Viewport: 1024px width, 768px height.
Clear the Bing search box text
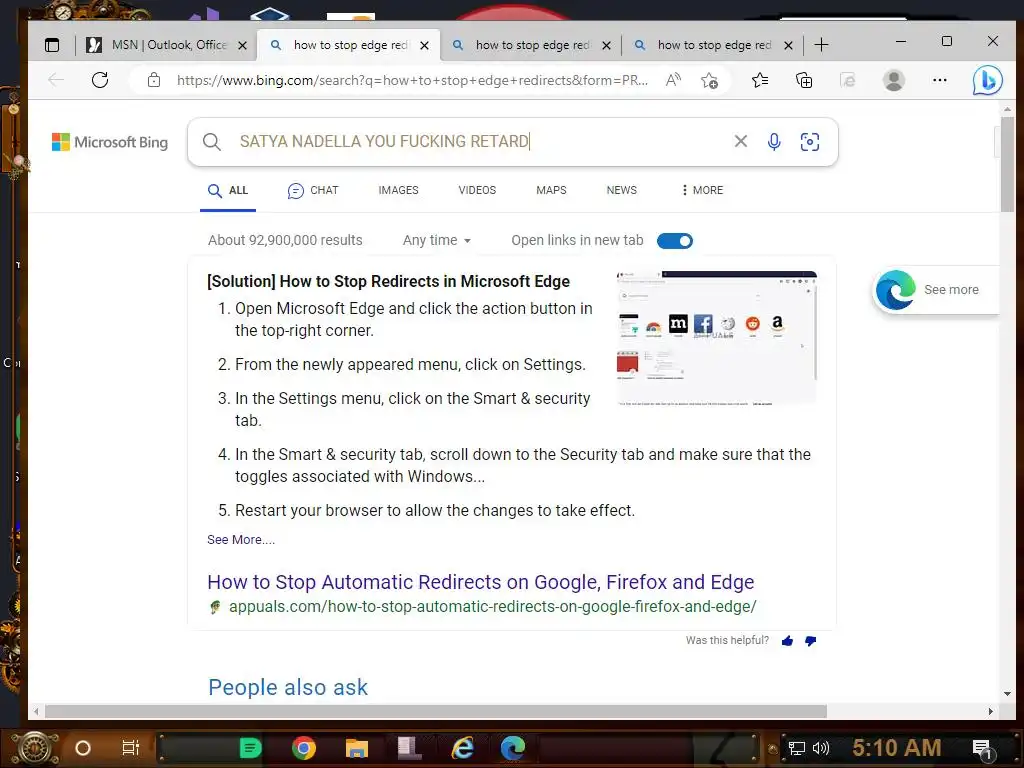coord(741,141)
